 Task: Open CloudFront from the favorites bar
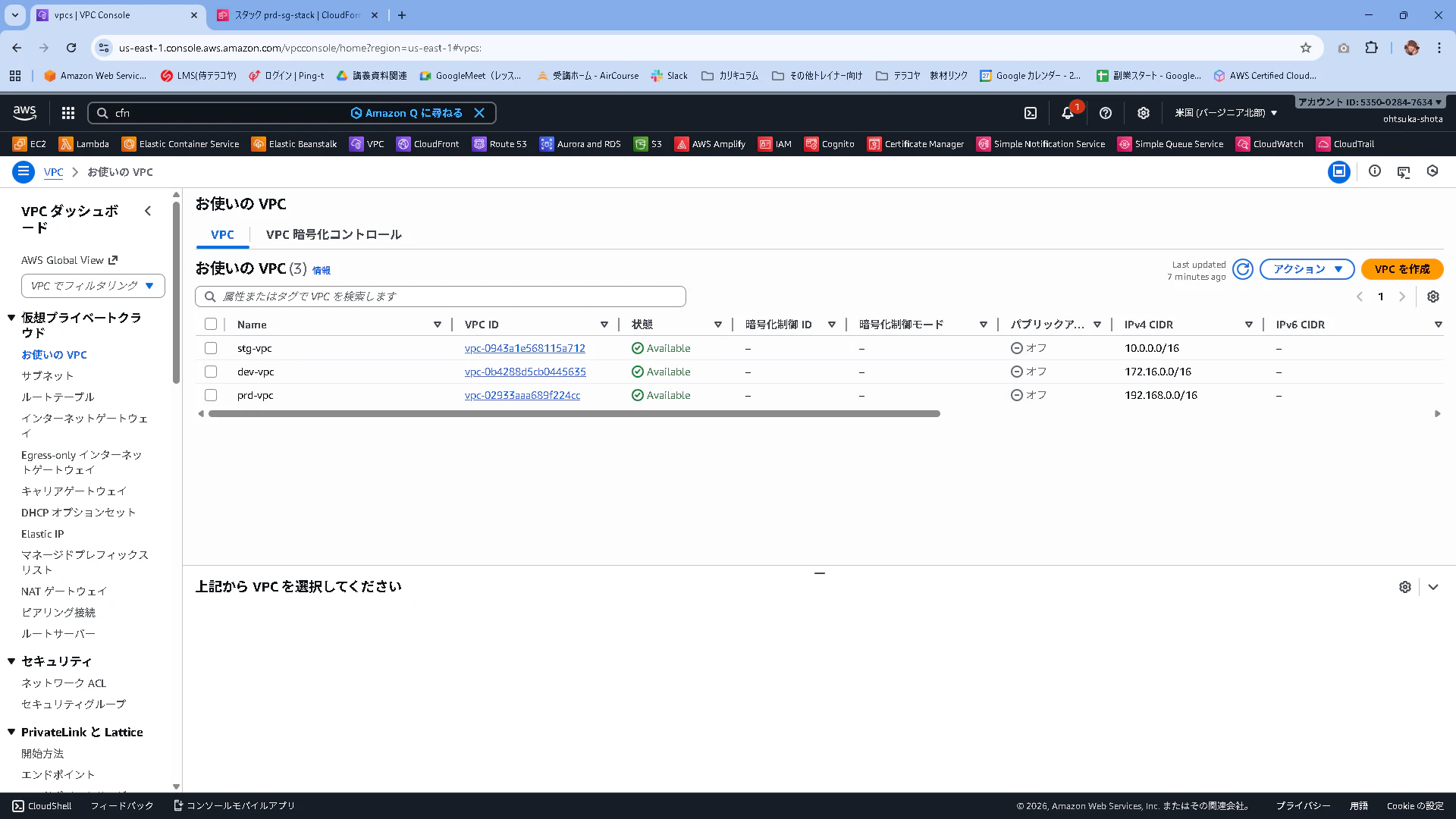point(428,144)
